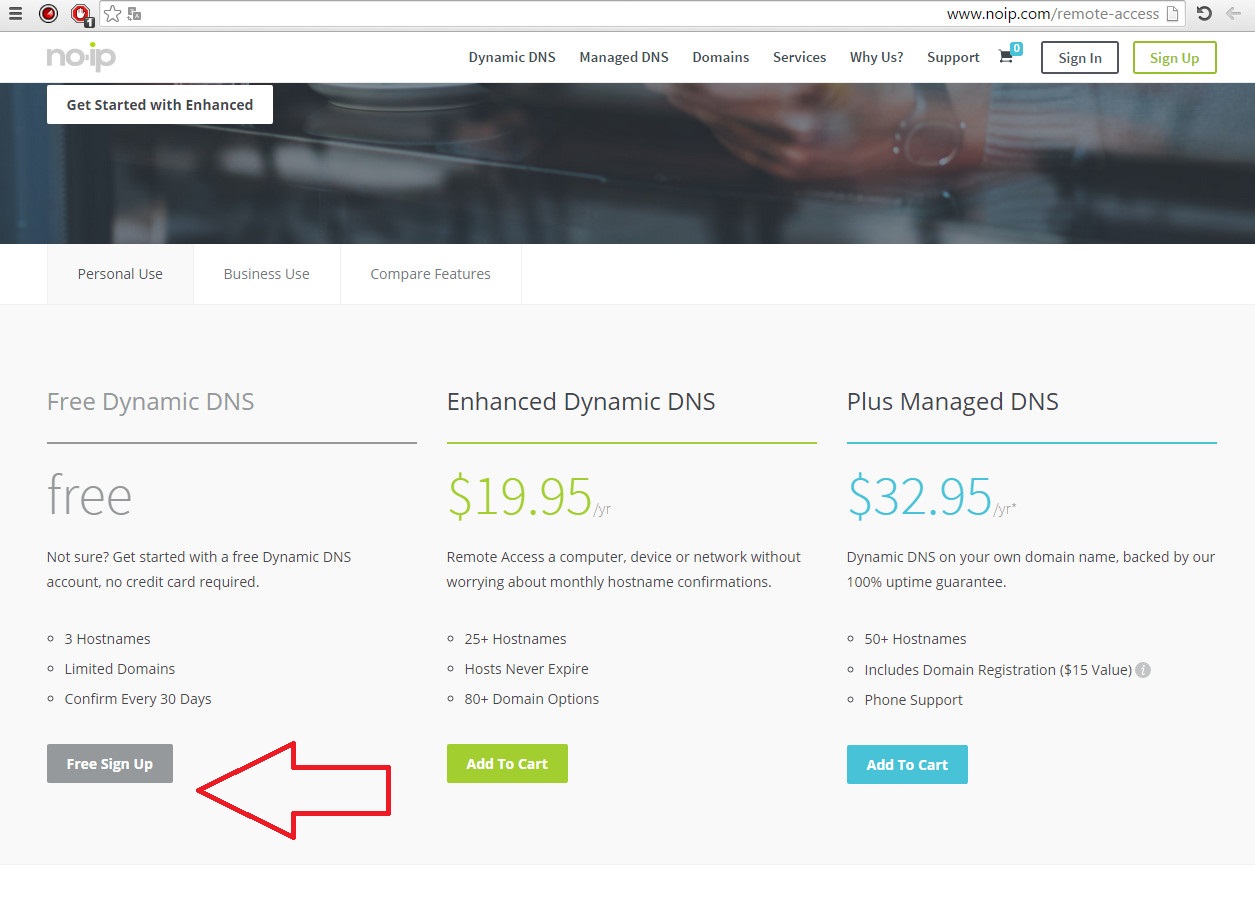
Task: Open the Services nav menu
Action: [x=799, y=57]
